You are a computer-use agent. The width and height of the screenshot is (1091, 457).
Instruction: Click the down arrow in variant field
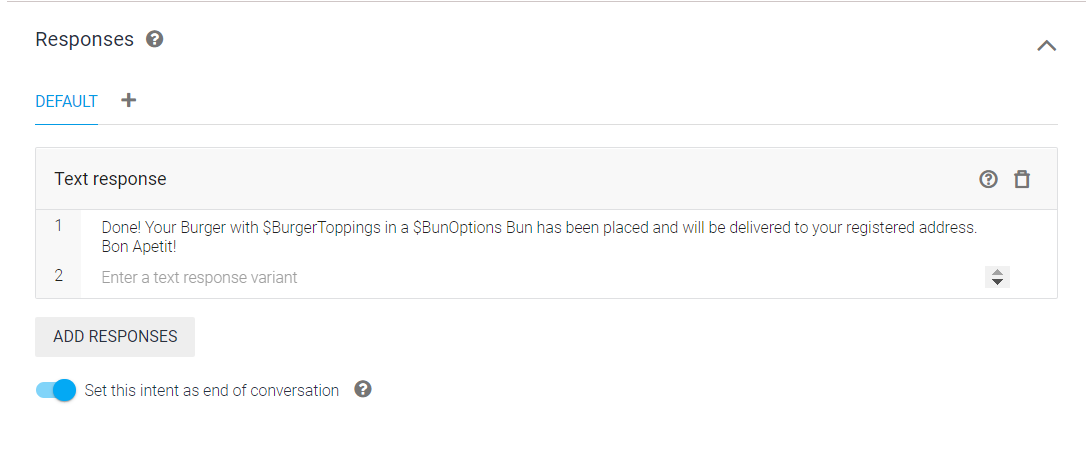click(997, 282)
